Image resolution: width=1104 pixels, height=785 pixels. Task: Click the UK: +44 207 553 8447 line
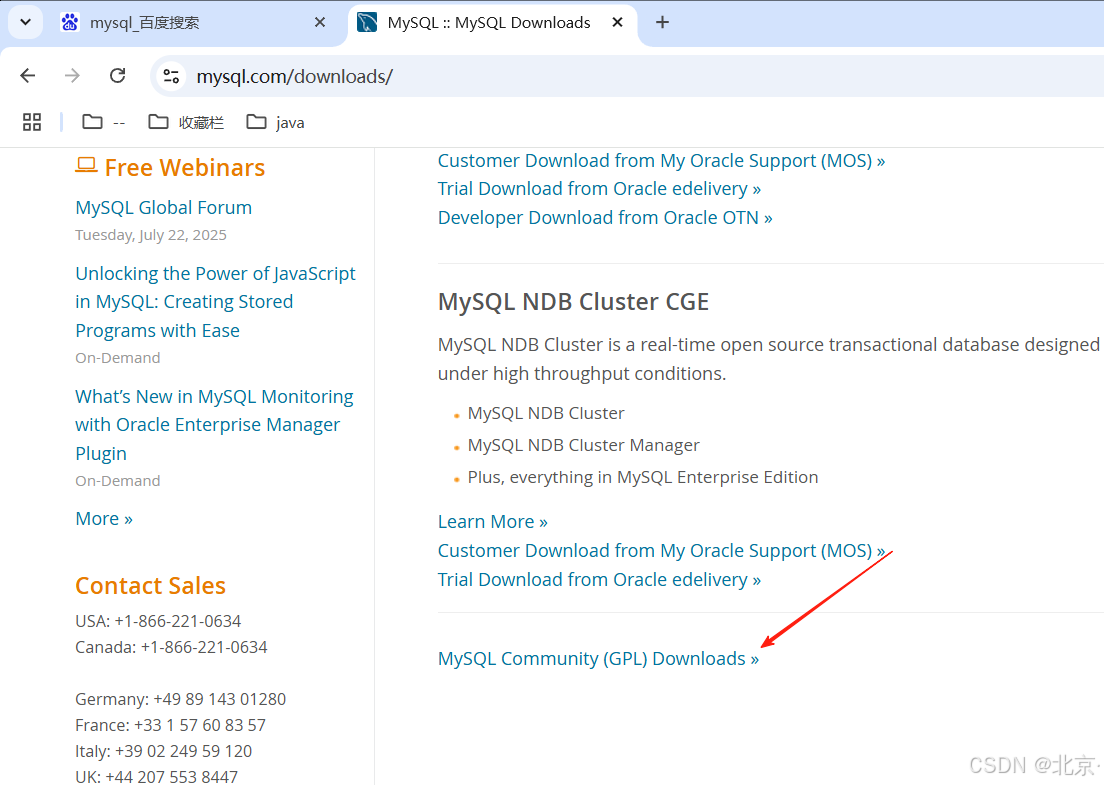[156, 777]
